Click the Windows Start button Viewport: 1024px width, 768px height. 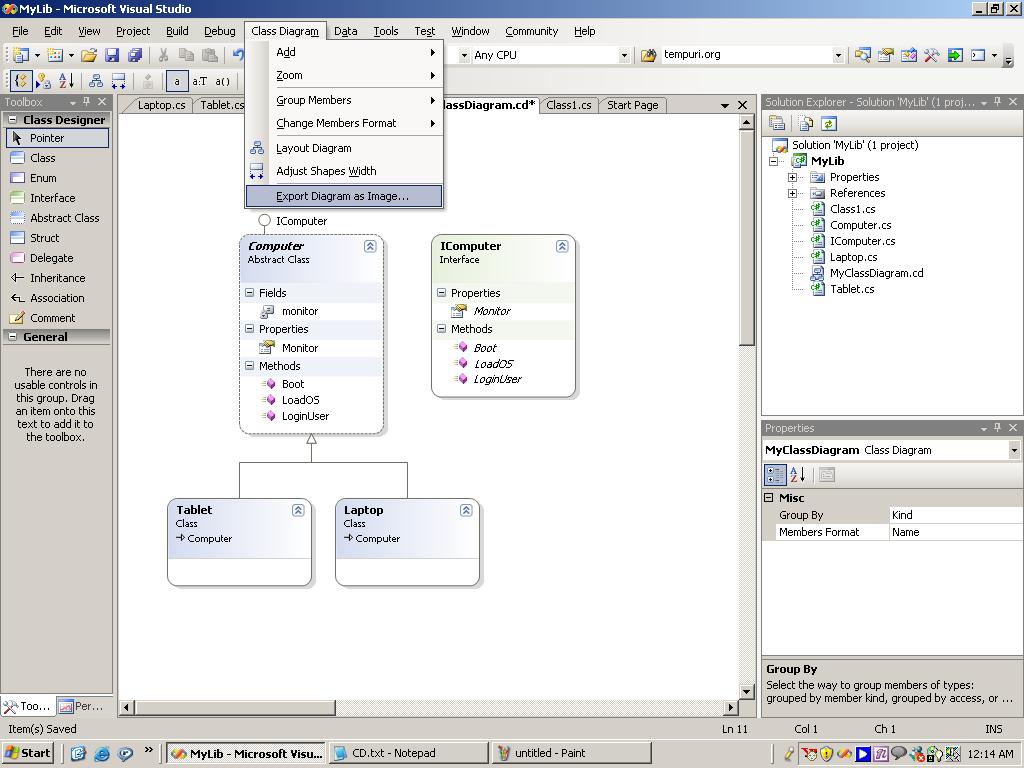(x=27, y=753)
